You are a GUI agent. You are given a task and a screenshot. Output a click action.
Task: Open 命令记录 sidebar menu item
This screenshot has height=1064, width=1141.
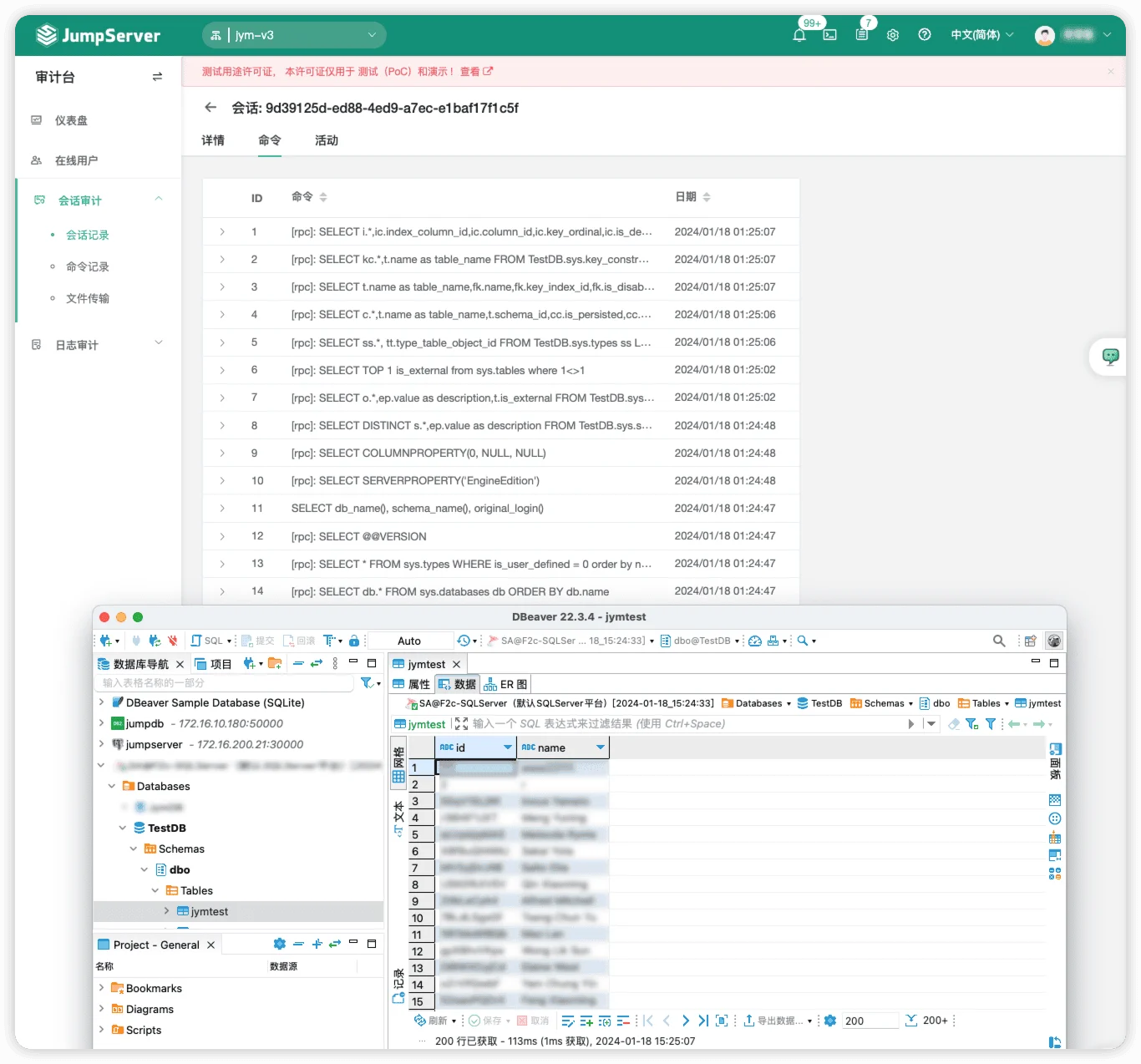[x=88, y=266]
